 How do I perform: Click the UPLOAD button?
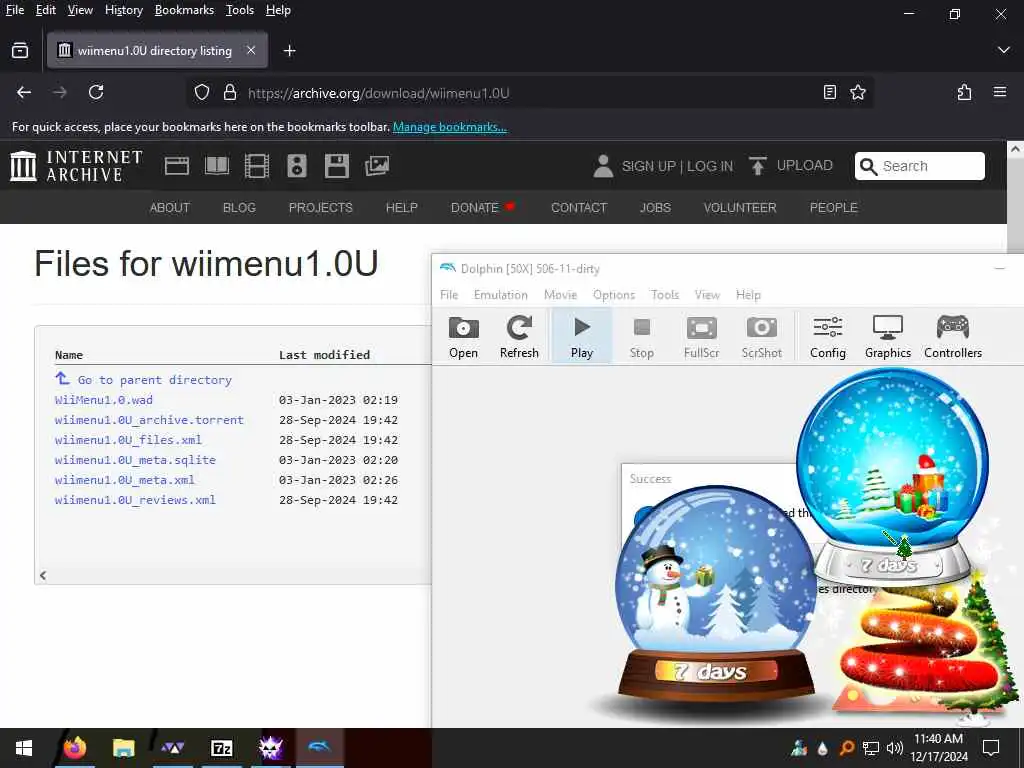click(791, 166)
